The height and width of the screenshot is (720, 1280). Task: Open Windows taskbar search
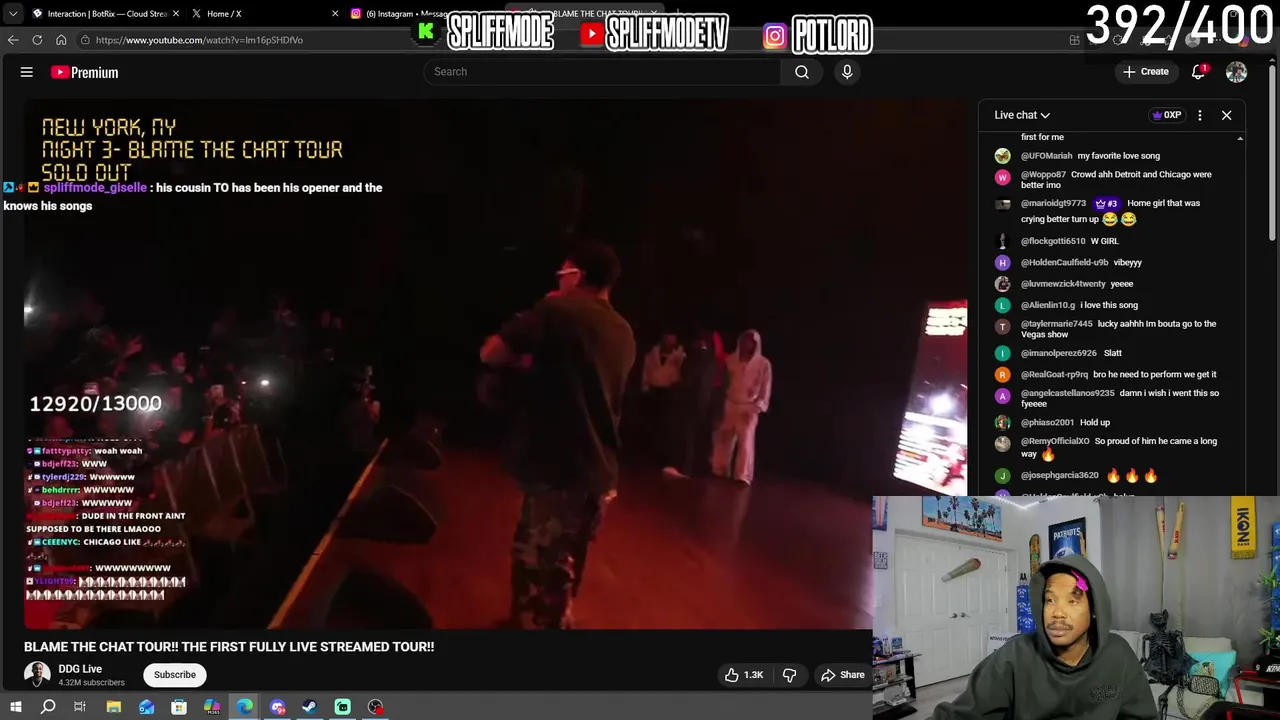[47, 707]
